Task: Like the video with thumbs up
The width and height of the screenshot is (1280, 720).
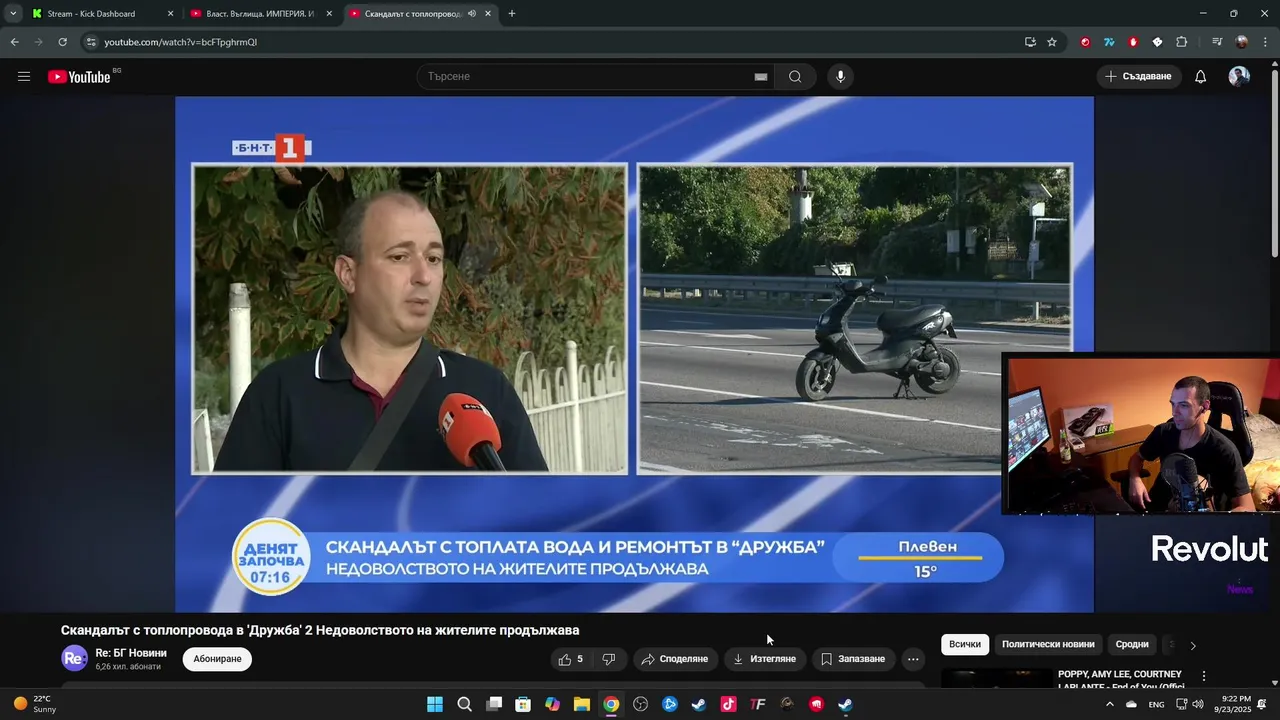Action: click(x=570, y=659)
